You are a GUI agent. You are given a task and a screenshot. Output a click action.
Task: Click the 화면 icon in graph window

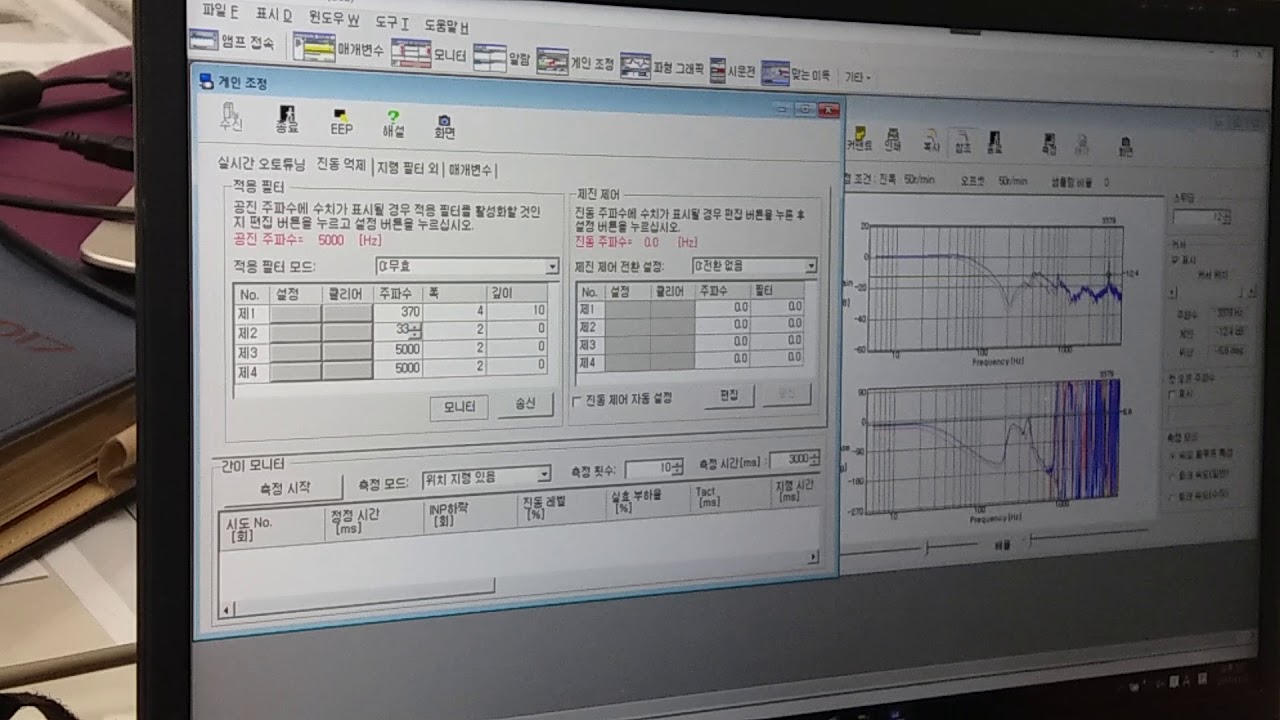point(1126,146)
